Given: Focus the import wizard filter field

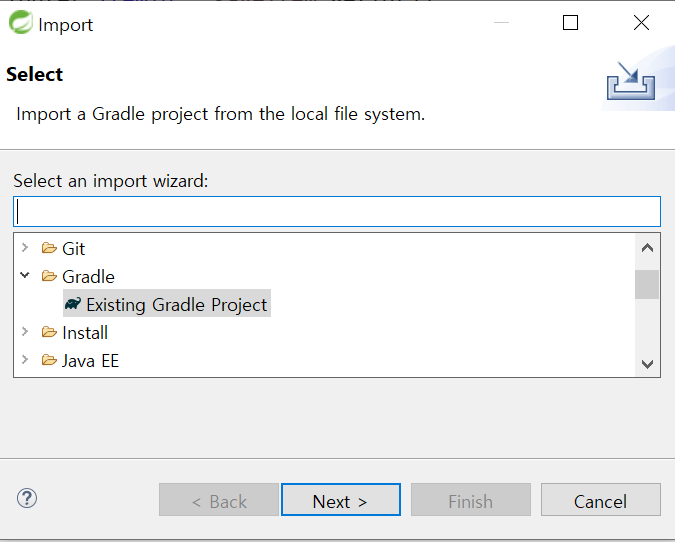Looking at the screenshot, I should 337,211.
